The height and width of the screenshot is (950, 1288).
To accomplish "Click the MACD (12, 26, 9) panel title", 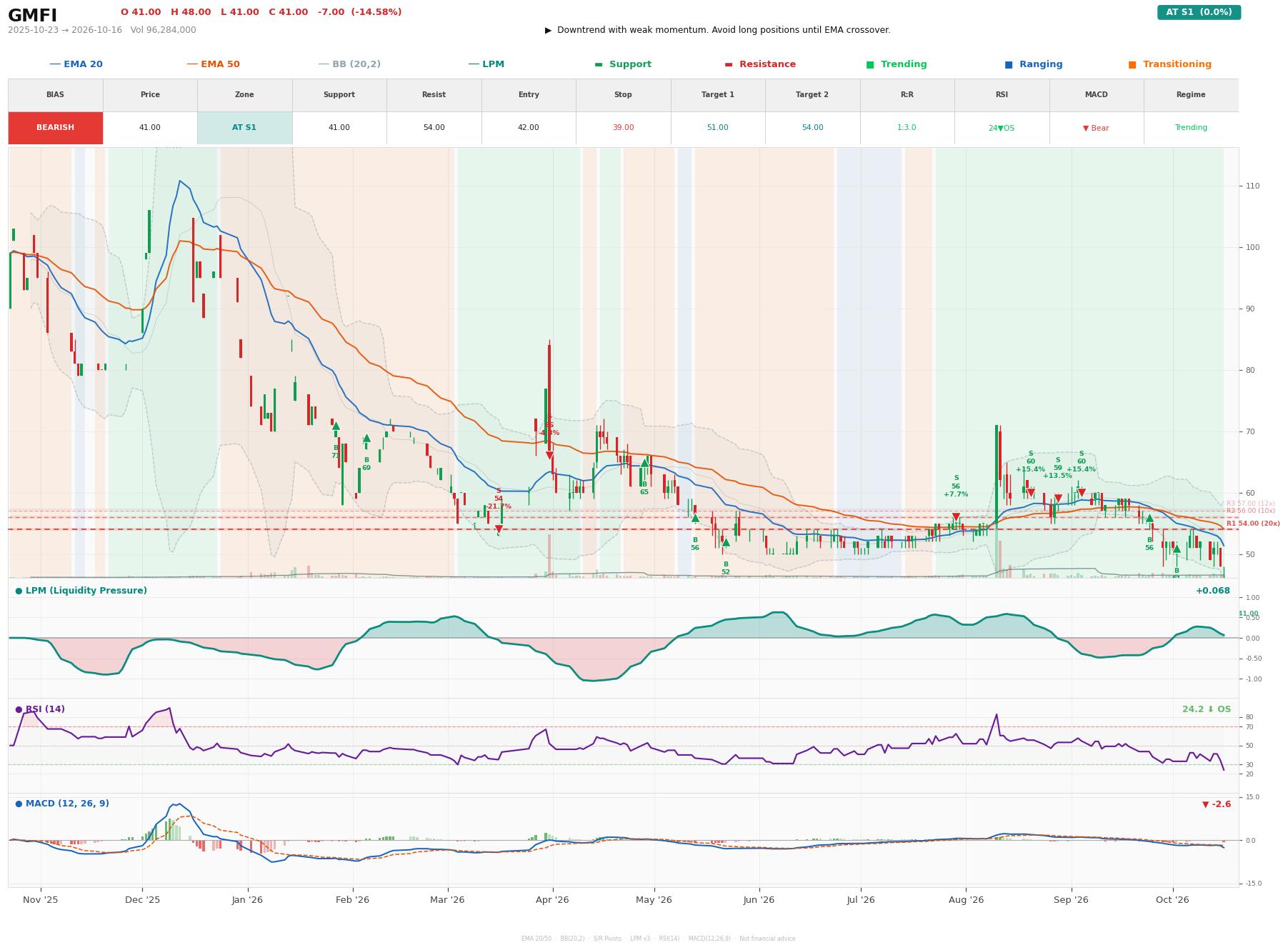I will 62,804.
